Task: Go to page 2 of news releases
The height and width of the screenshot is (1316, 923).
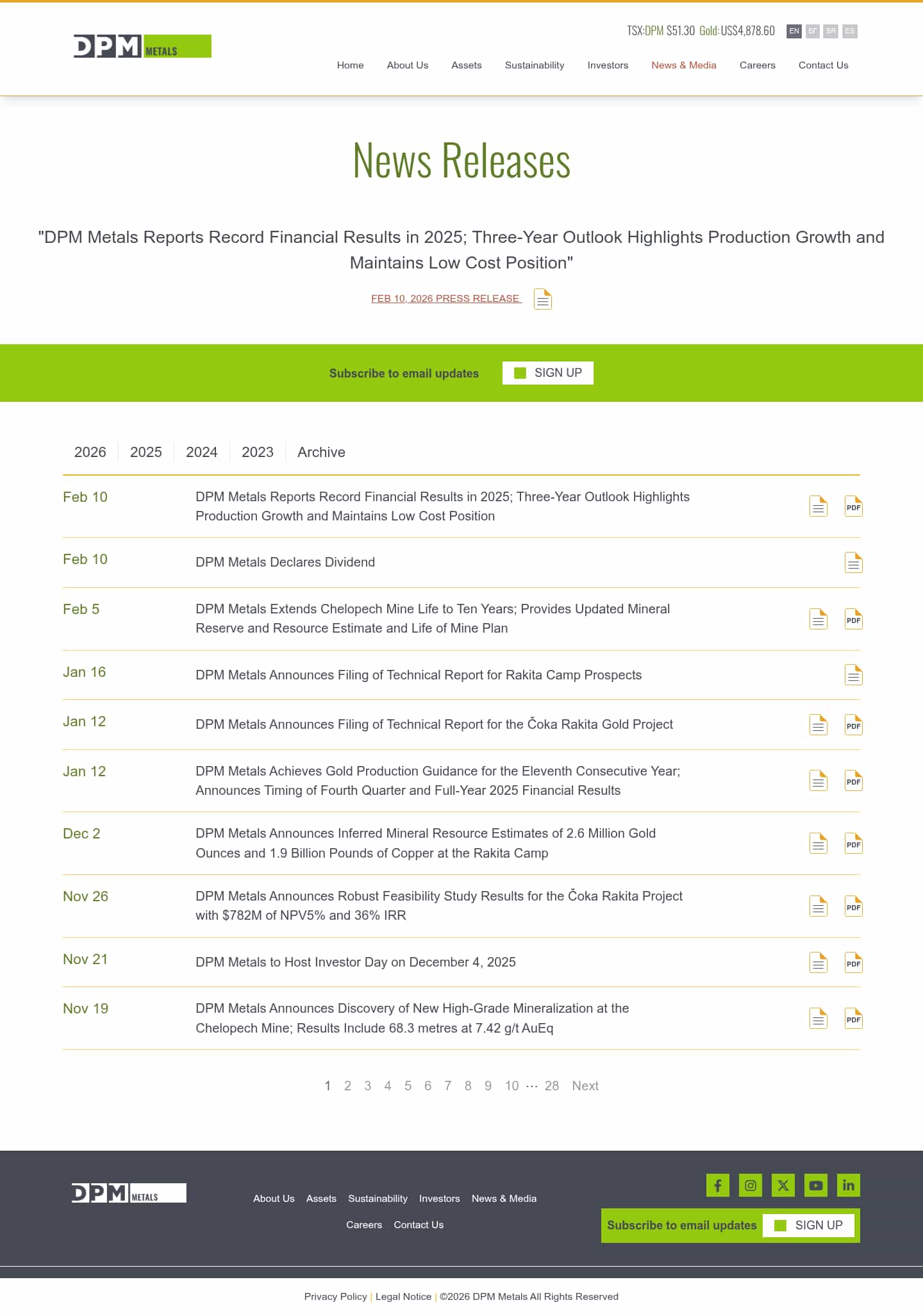Action: click(x=347, y=1086)
